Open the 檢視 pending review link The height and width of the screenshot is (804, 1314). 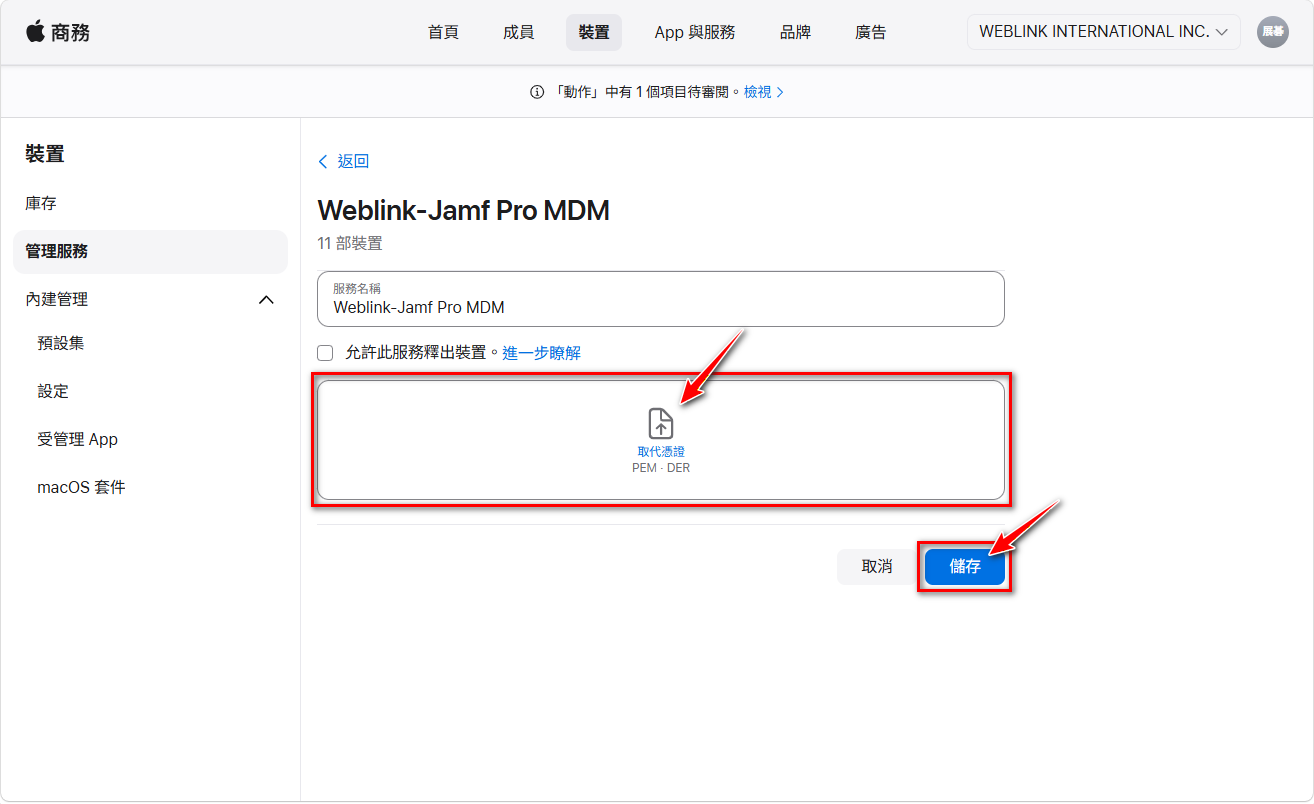(763, 92)
